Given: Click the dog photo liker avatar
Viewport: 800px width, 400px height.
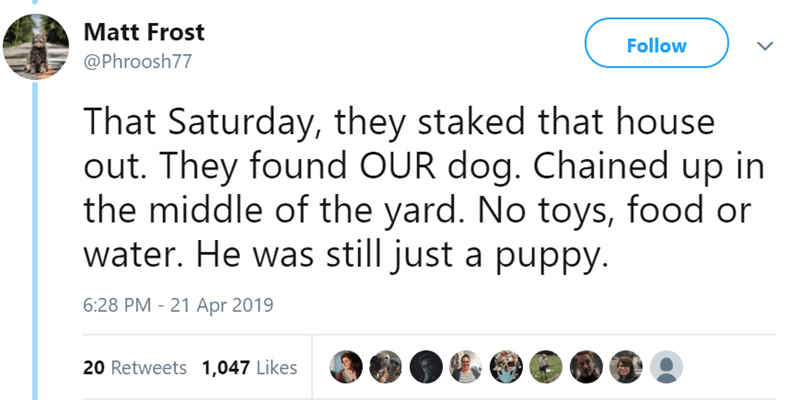Looking at the screenshot, I should pos(386,367).
